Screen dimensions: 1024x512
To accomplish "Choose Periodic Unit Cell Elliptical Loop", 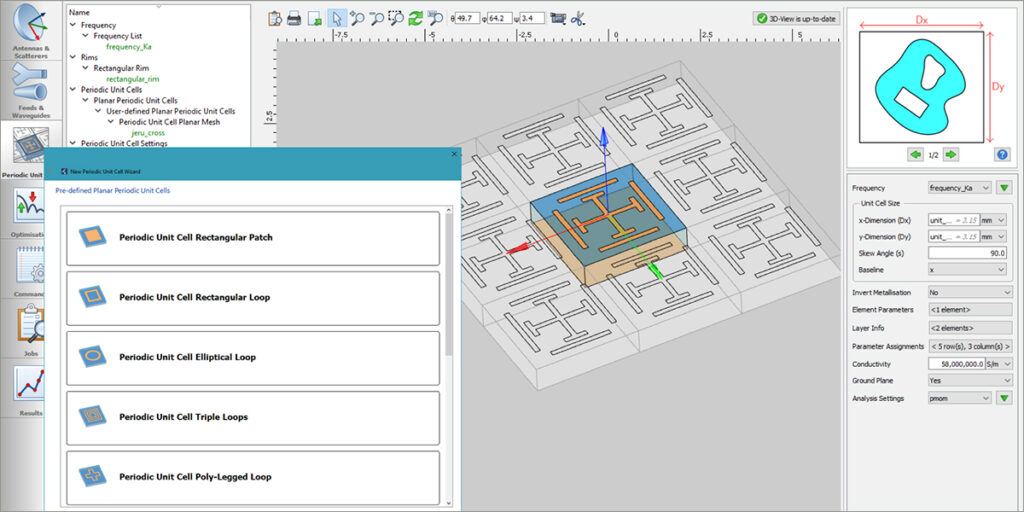I will [x=253, y=357].
